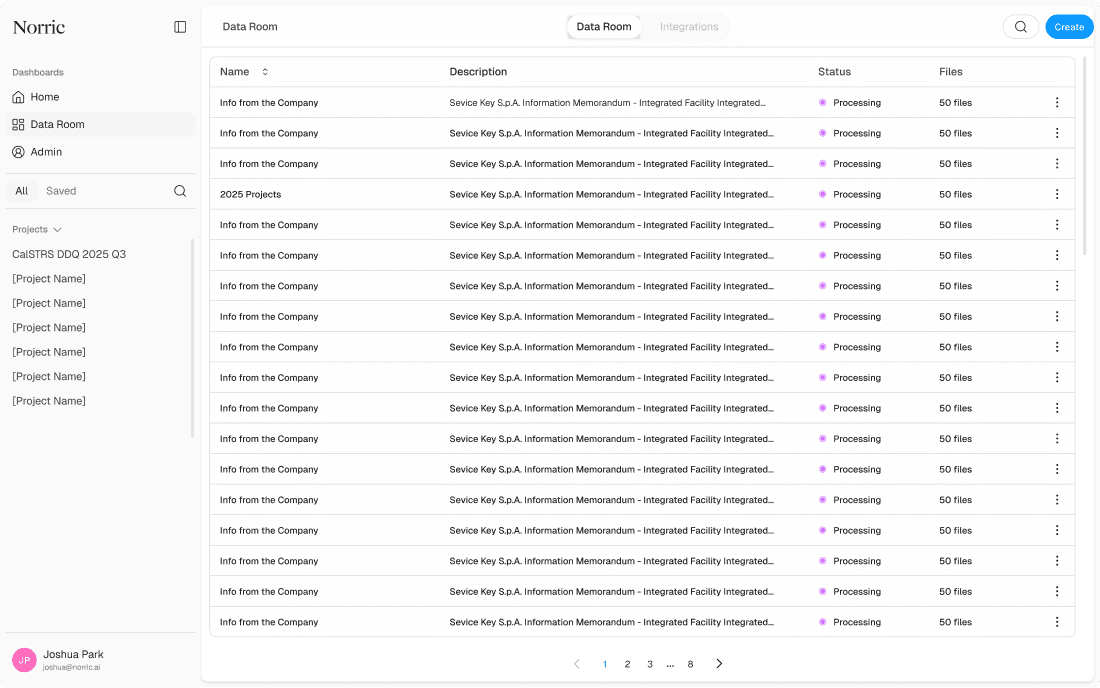This screenshot has height=688, width=1100.
Task: Click the Description column header
Action: [x=478, y=72]
